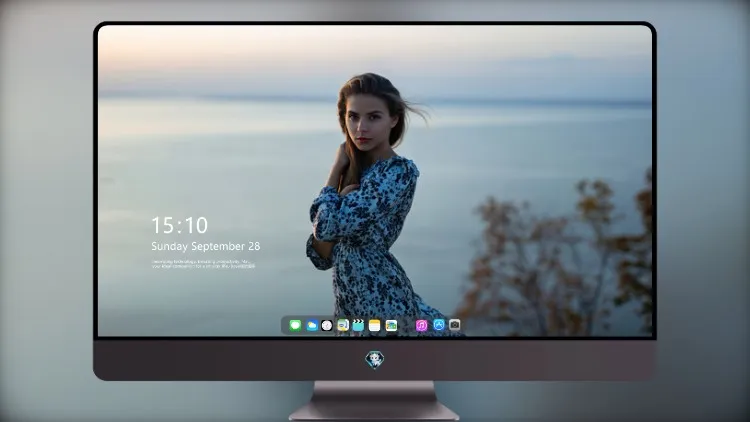Launch the Clock app from dock

pos(327,325)
